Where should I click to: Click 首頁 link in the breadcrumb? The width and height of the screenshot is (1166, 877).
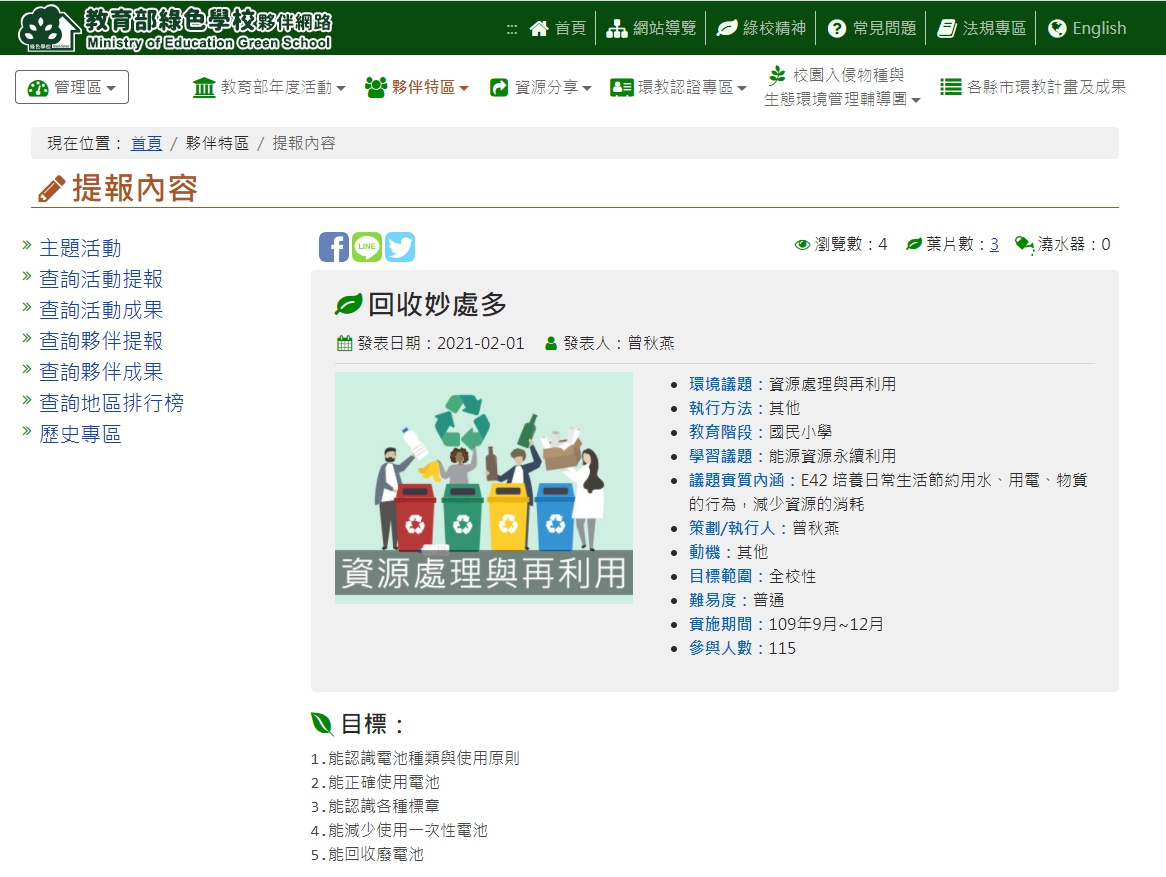tap(146, 143)
